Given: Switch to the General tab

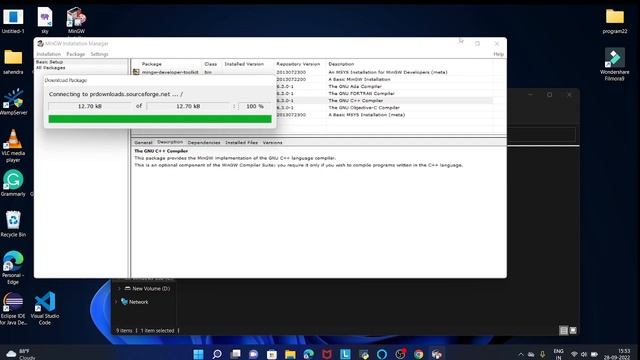Looking at the screenshot, I should click(x=143, y=142).
